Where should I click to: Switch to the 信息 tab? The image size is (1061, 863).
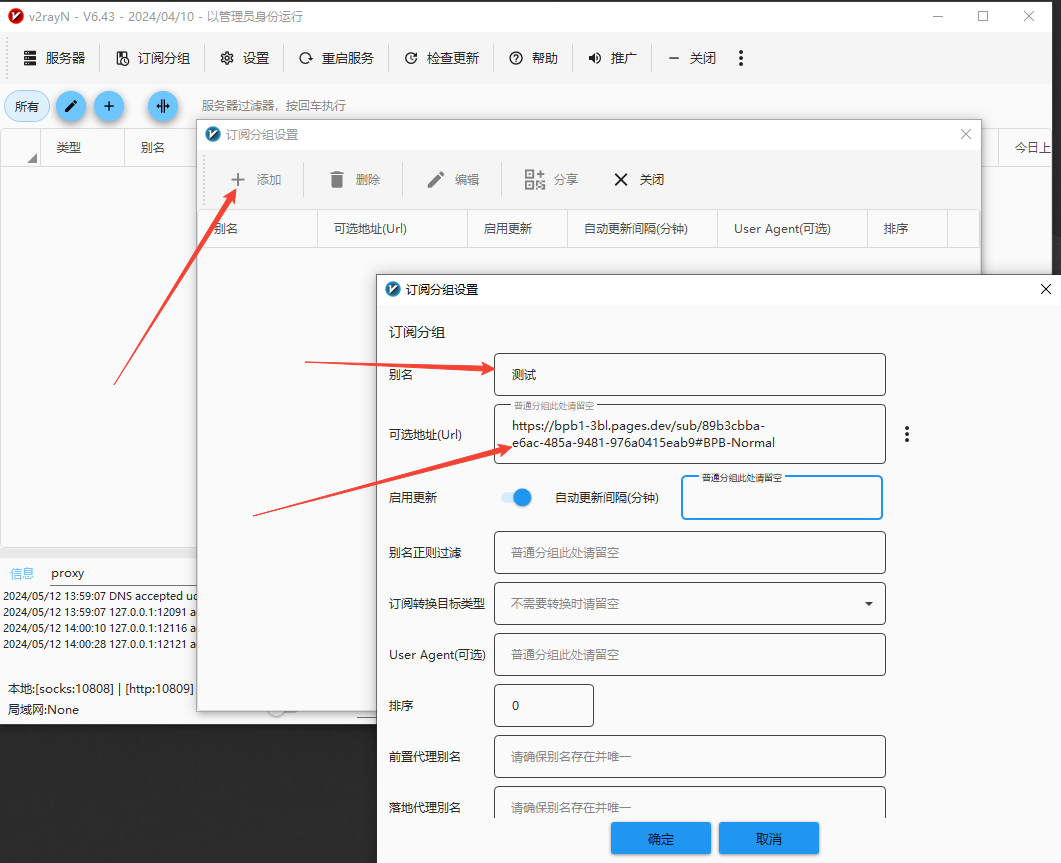click(x=22, y=573)
